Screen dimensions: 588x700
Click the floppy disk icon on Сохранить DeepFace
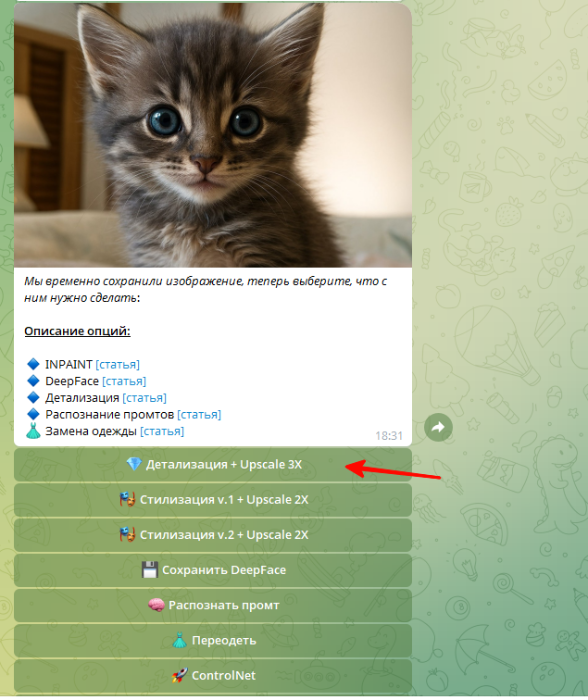point(150,570)
